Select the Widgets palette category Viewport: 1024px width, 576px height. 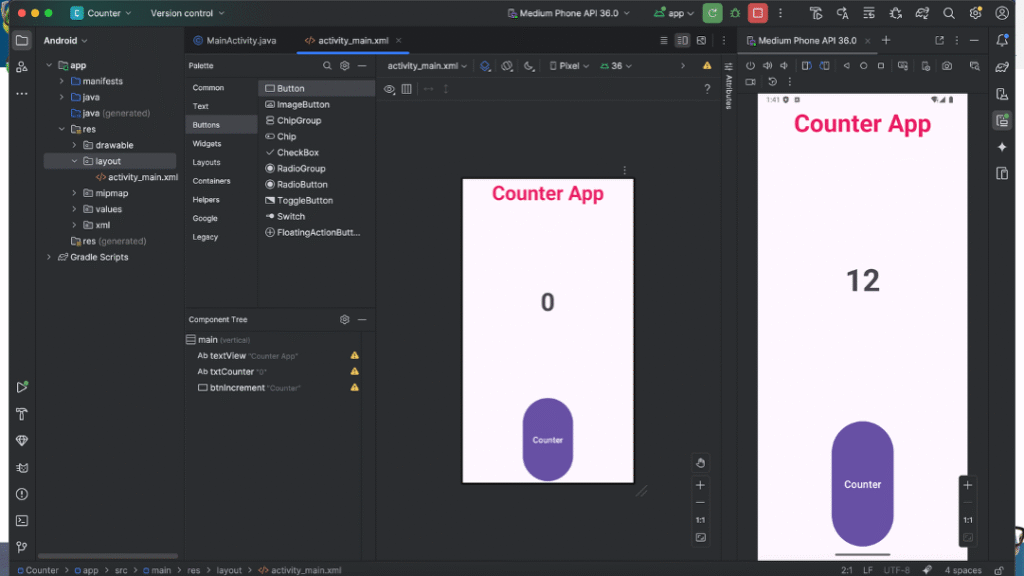207,143
